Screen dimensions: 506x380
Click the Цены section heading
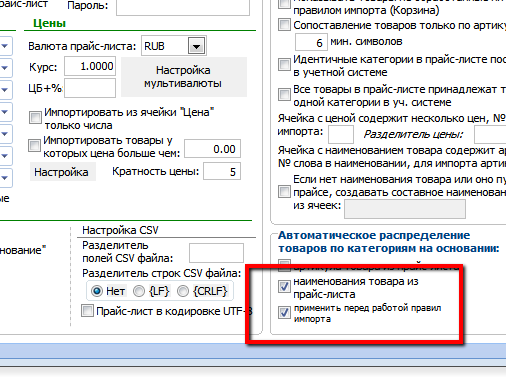point(49,23)
